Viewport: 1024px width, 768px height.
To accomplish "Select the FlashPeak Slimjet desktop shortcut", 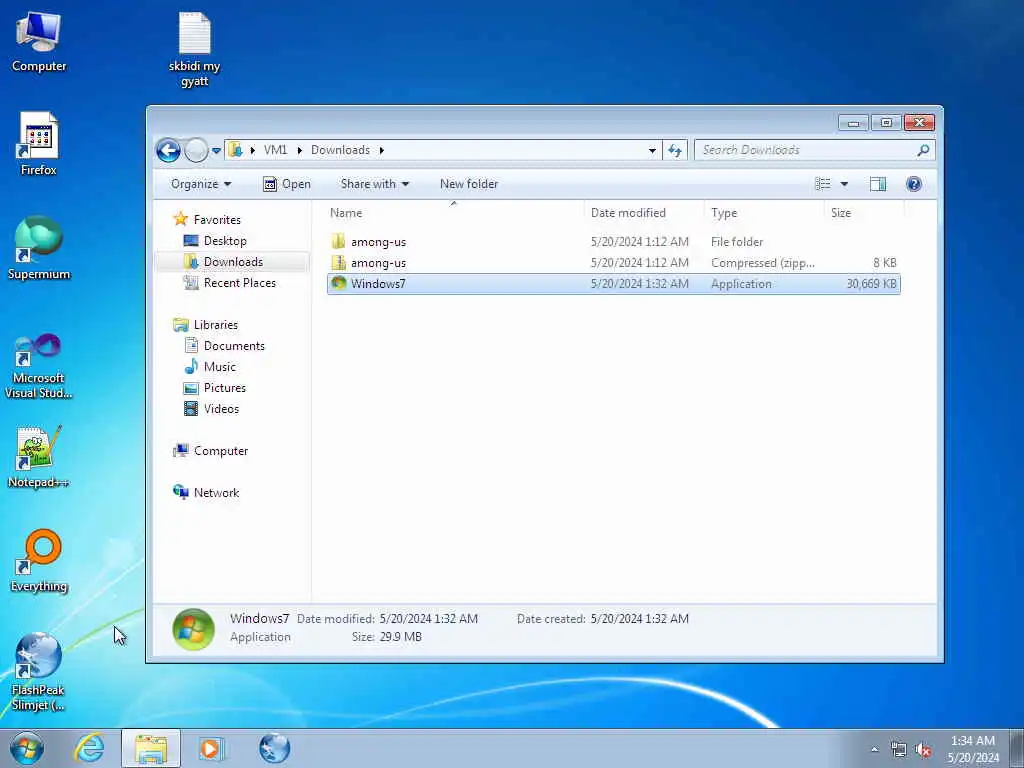I will tap(39, 672).
